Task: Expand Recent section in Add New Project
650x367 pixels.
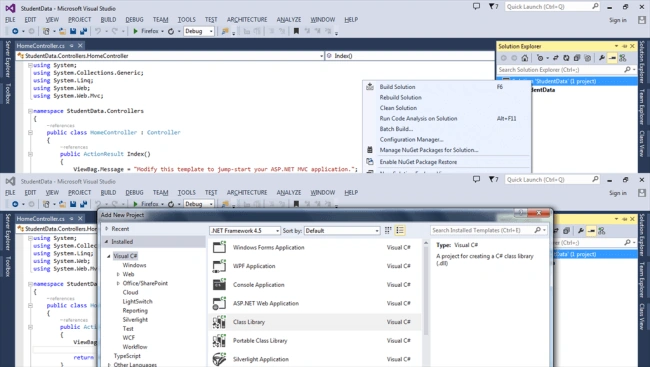Action: coord(107,228)
